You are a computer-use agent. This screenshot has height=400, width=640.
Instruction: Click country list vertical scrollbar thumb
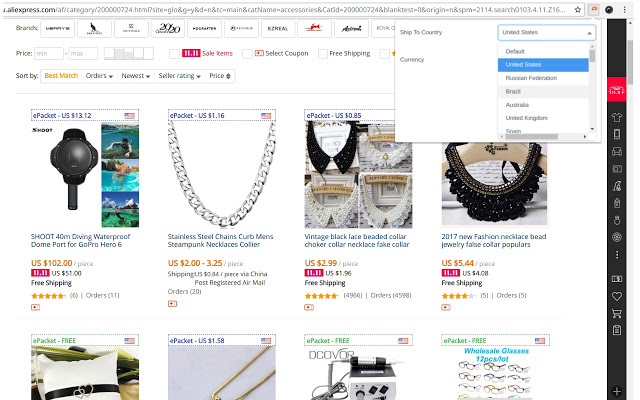592,56
